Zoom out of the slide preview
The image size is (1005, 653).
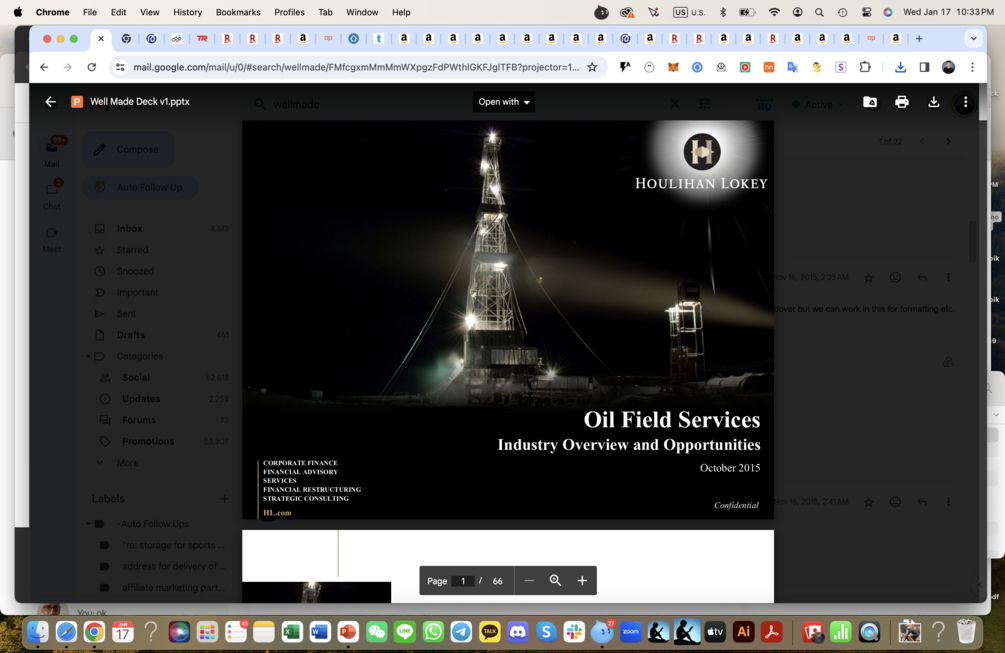tap(529, 581)
